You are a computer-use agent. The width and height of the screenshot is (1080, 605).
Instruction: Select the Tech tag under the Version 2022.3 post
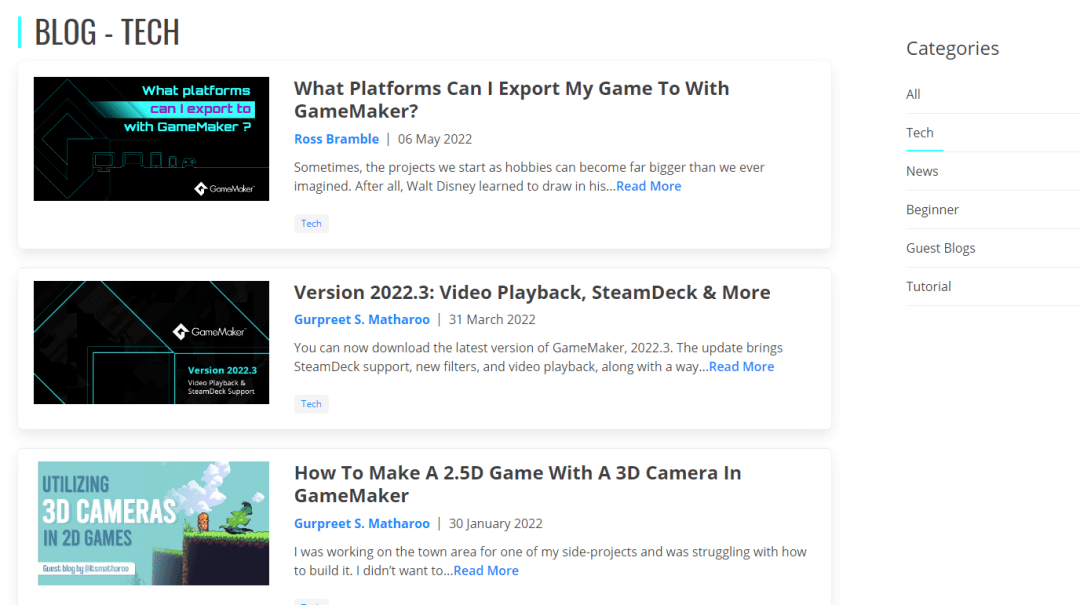[311, 404]
